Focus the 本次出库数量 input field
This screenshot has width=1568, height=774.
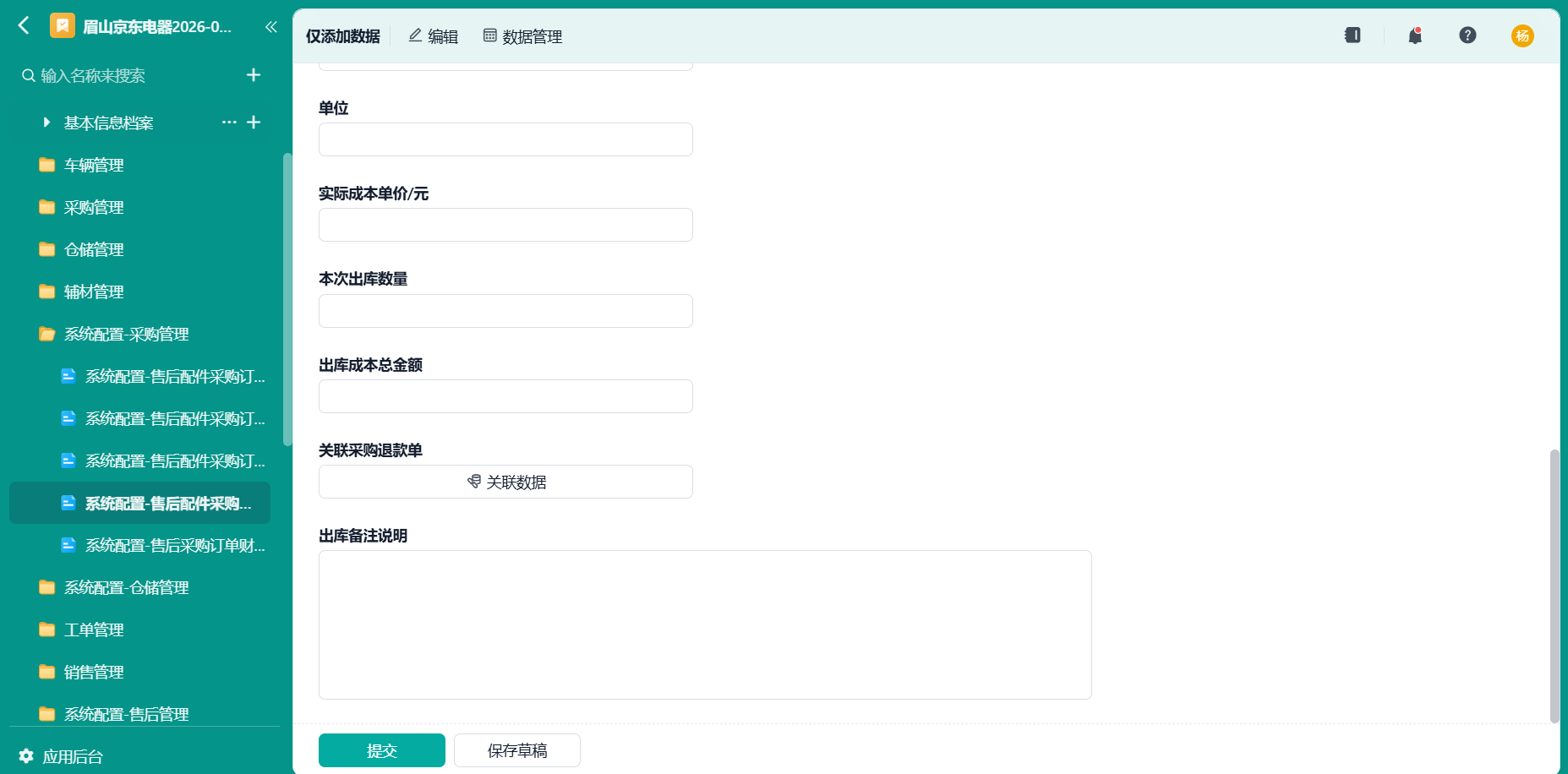(x=505, y=311)
